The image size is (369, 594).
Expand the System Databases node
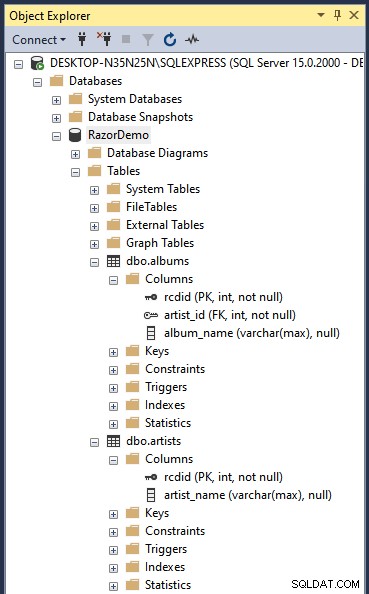[x=56, y=100]
